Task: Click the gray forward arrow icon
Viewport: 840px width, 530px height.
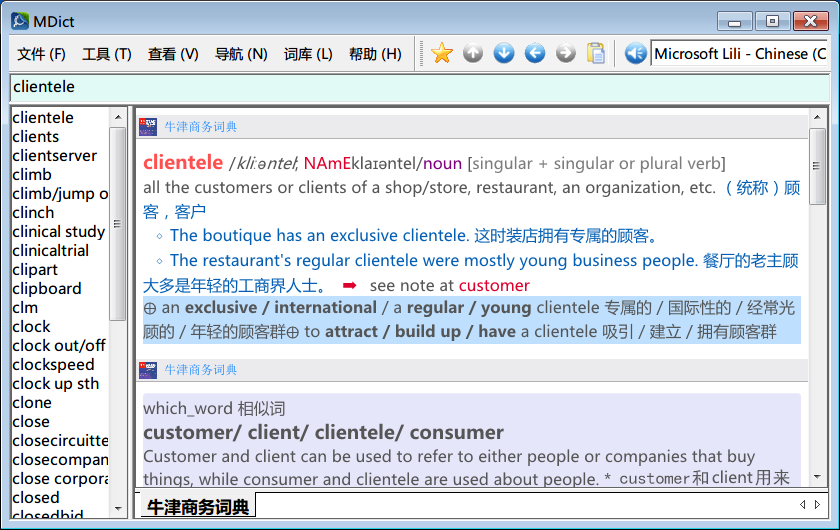Action: tap(566, 54)
